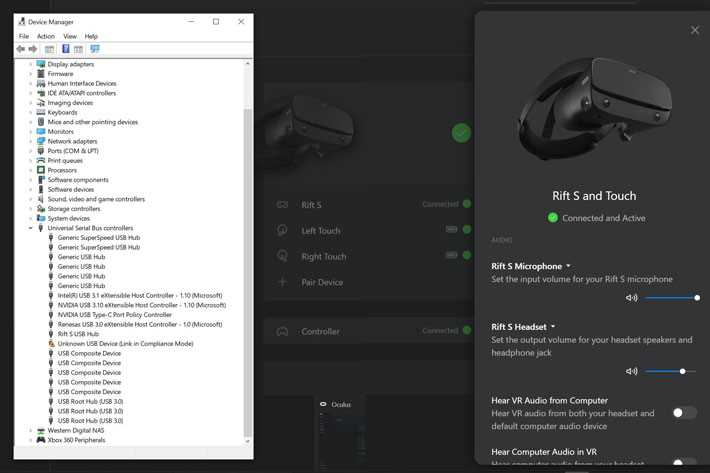Click the Left Touch controller icon
This screenshot has height=473, width=710.
coord(282,230)
